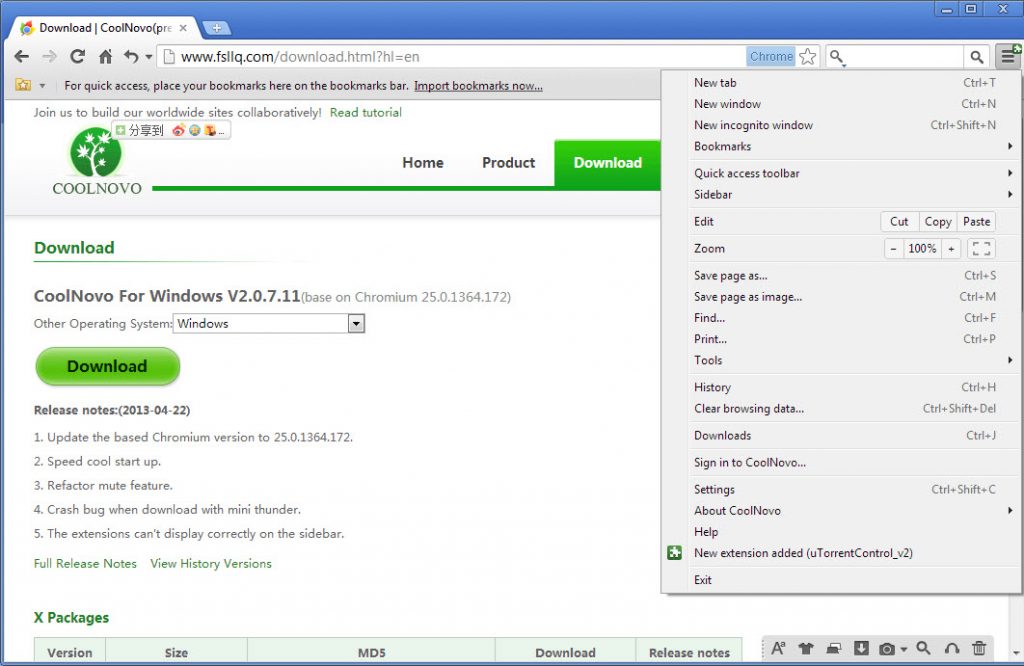The width and height of the screenshot is (1024, 666).
Task: Click New extension added uTorrentControl_v2 entry
Action: 841,553
